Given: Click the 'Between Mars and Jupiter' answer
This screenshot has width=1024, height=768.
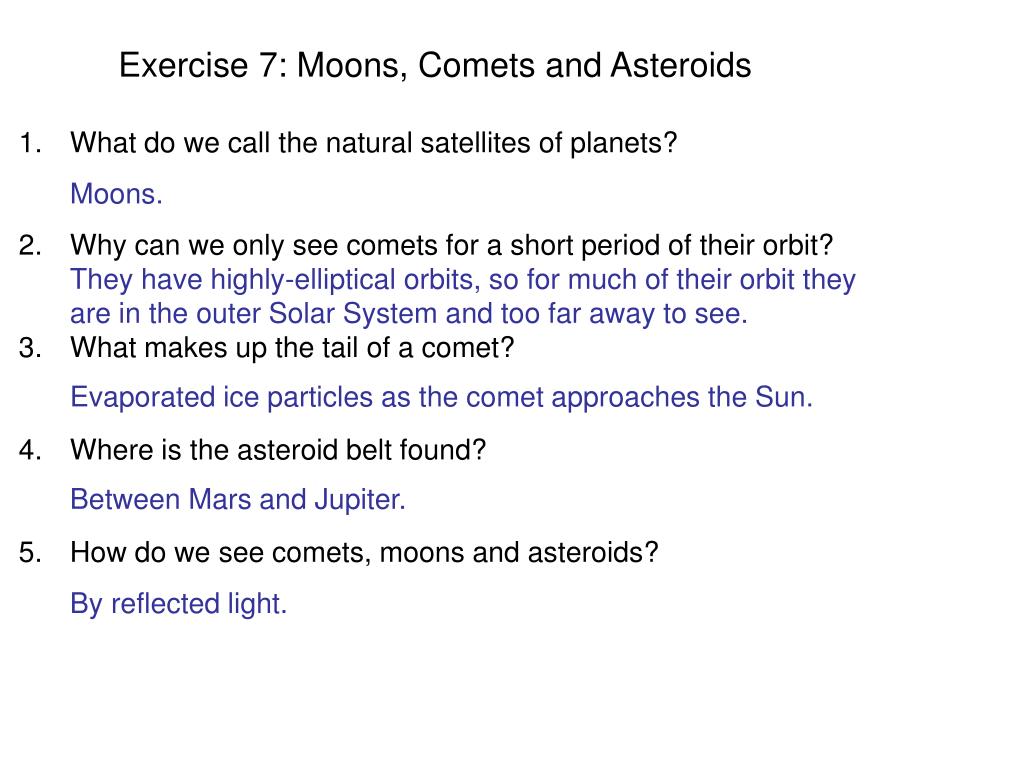Looking at the screenshot, I should (x=238, y=500).
